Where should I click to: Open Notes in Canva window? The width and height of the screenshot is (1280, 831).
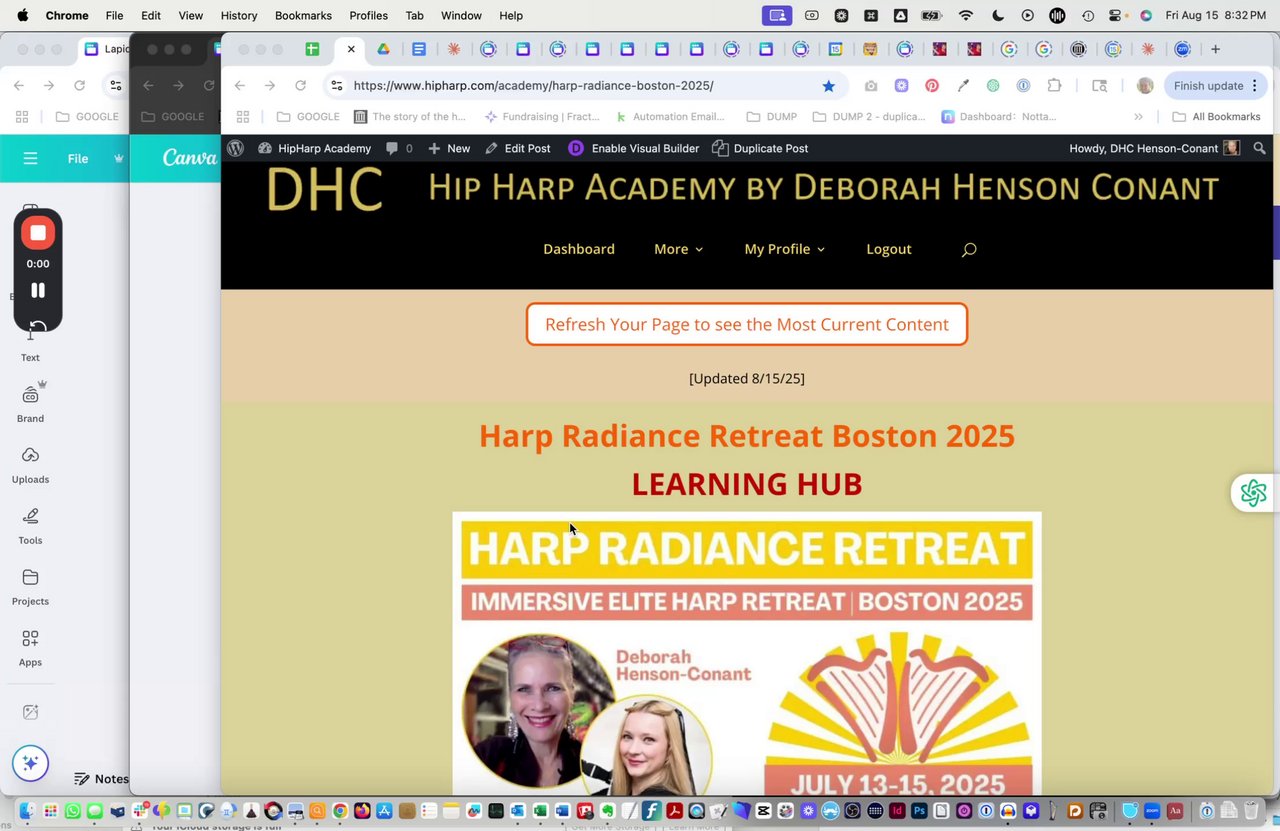(101, 779)
